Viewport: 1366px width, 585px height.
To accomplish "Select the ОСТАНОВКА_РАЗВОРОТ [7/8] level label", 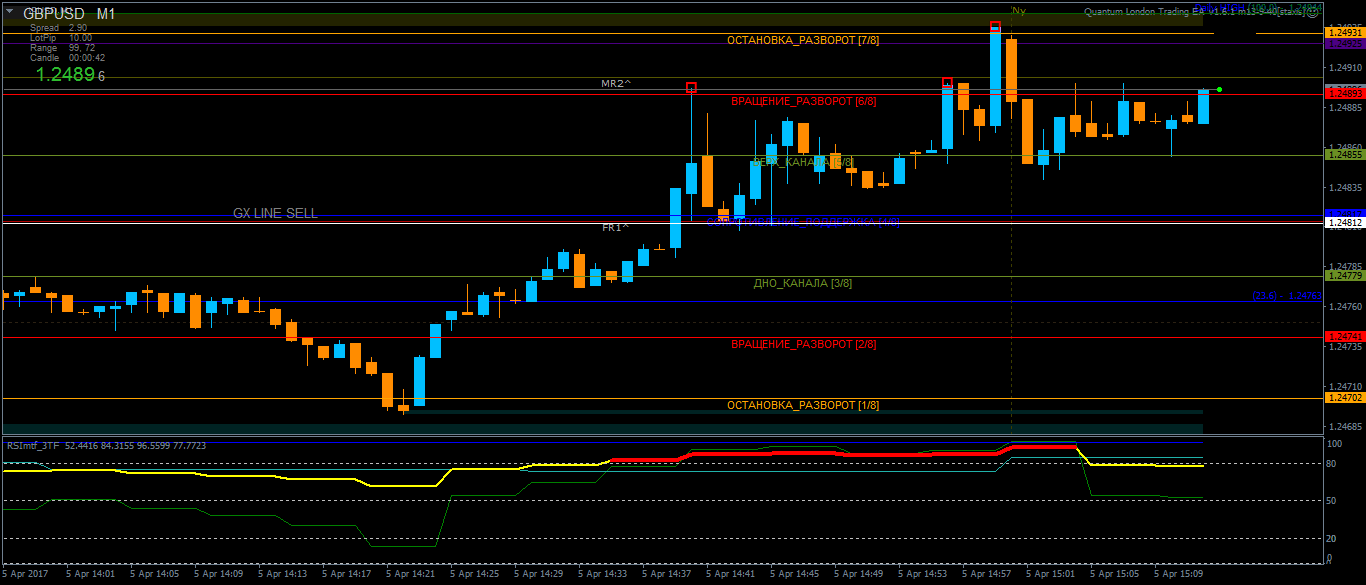I will click(803, 40).
